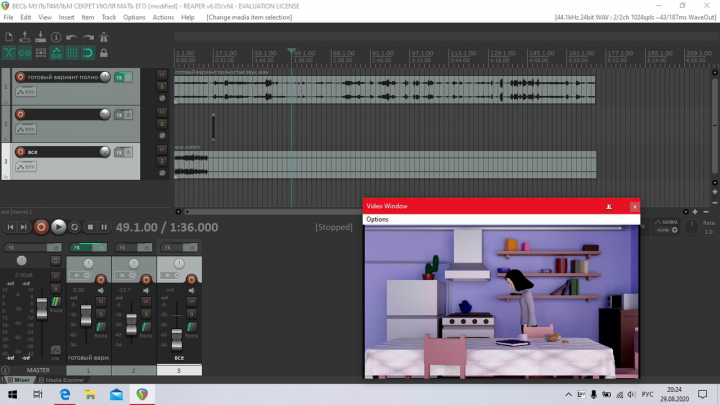Open Microsoft Edge from taskbar
Image resolution: width=720 pixels, height=405 pixels.
pyautogui.click(x=65, y=394)
